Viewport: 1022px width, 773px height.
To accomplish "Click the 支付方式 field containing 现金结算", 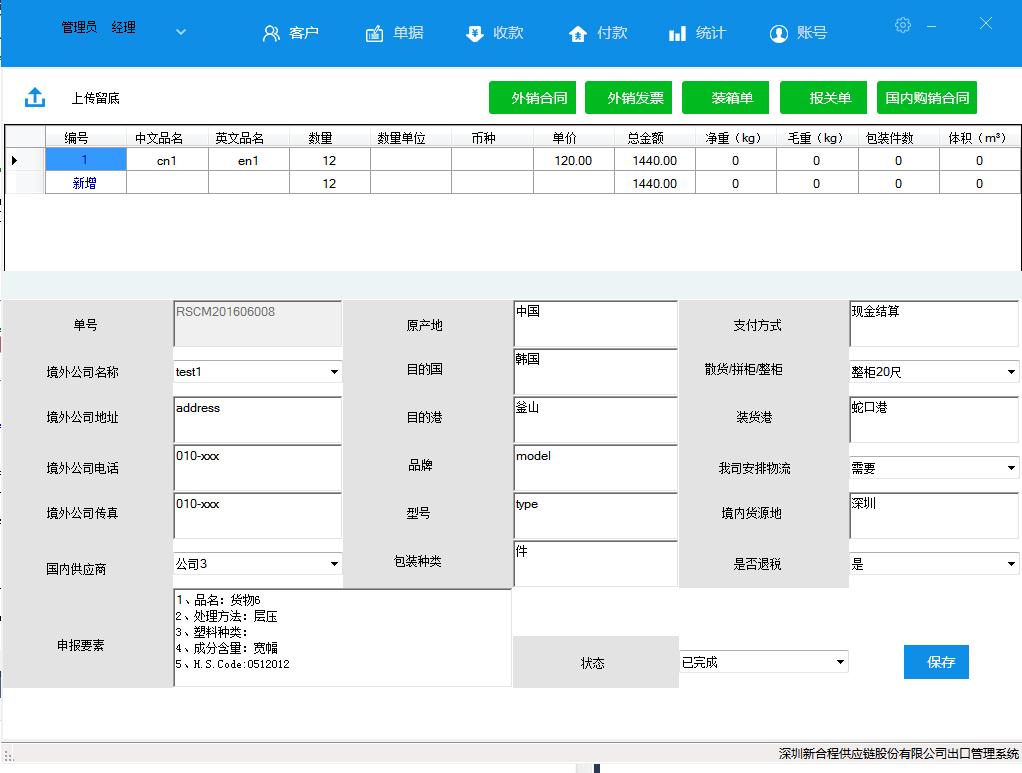I will point(934,324).
